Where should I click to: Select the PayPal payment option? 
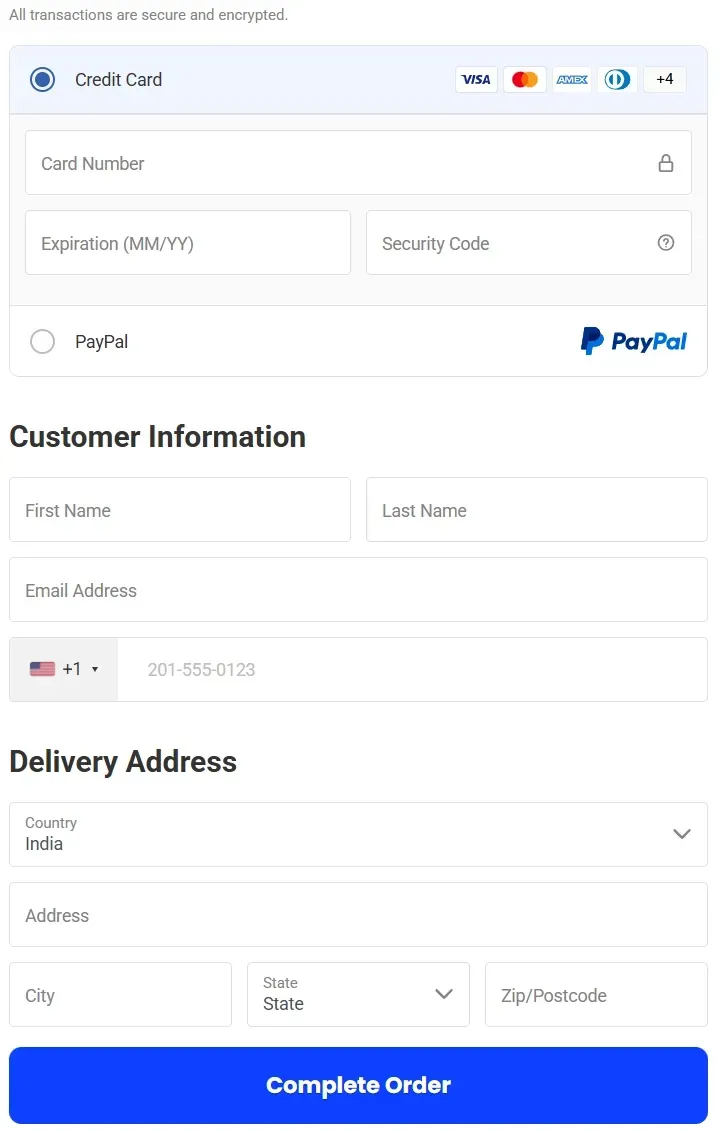coord(42,341)
